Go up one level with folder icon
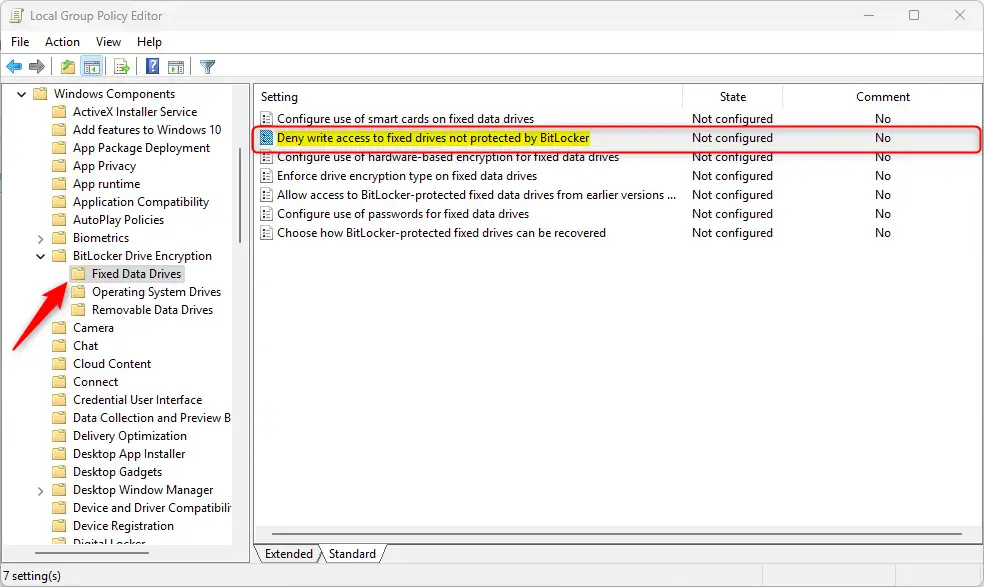984x587 pixels. (68, 67)
